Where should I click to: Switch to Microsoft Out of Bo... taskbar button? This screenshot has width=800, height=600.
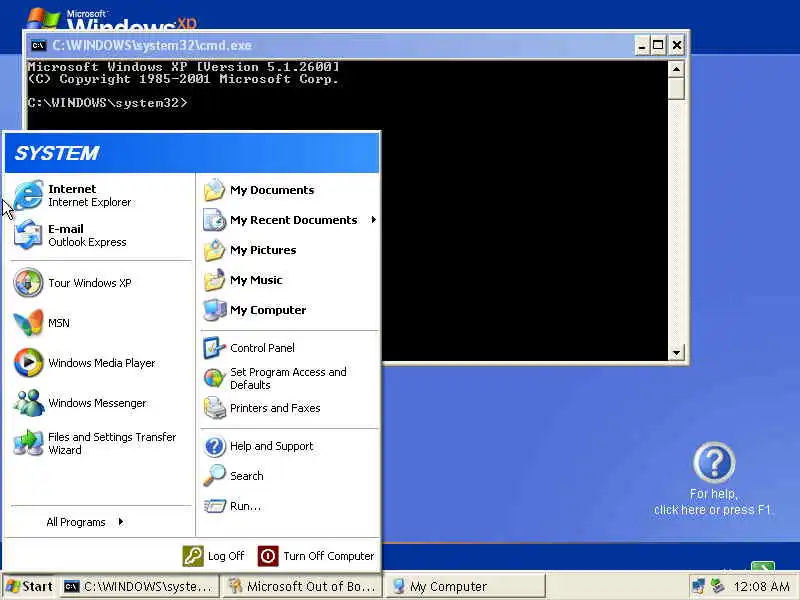tap(303, 586)
